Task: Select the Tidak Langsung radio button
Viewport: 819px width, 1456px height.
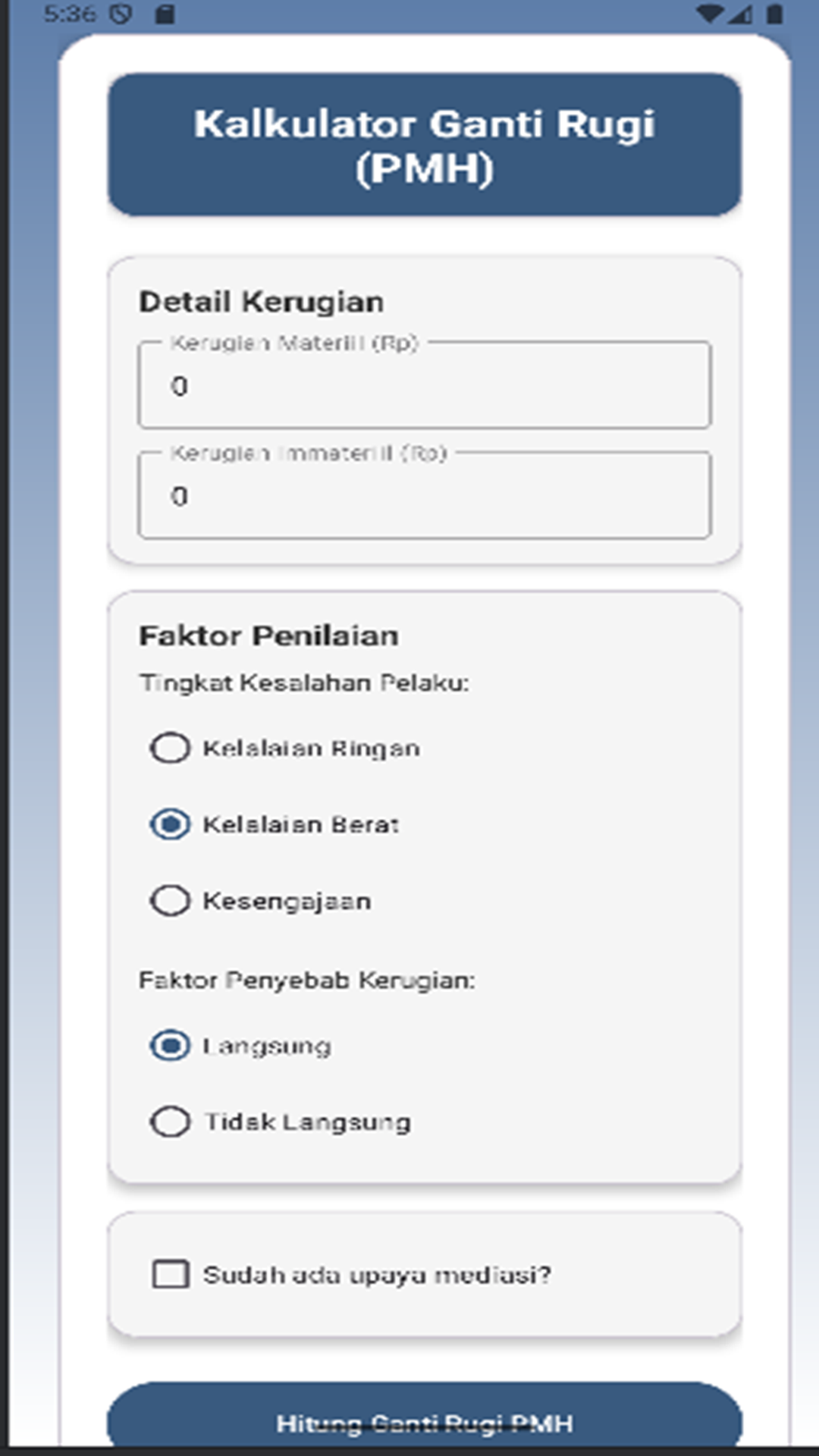Action: [x=170, y=1122]
